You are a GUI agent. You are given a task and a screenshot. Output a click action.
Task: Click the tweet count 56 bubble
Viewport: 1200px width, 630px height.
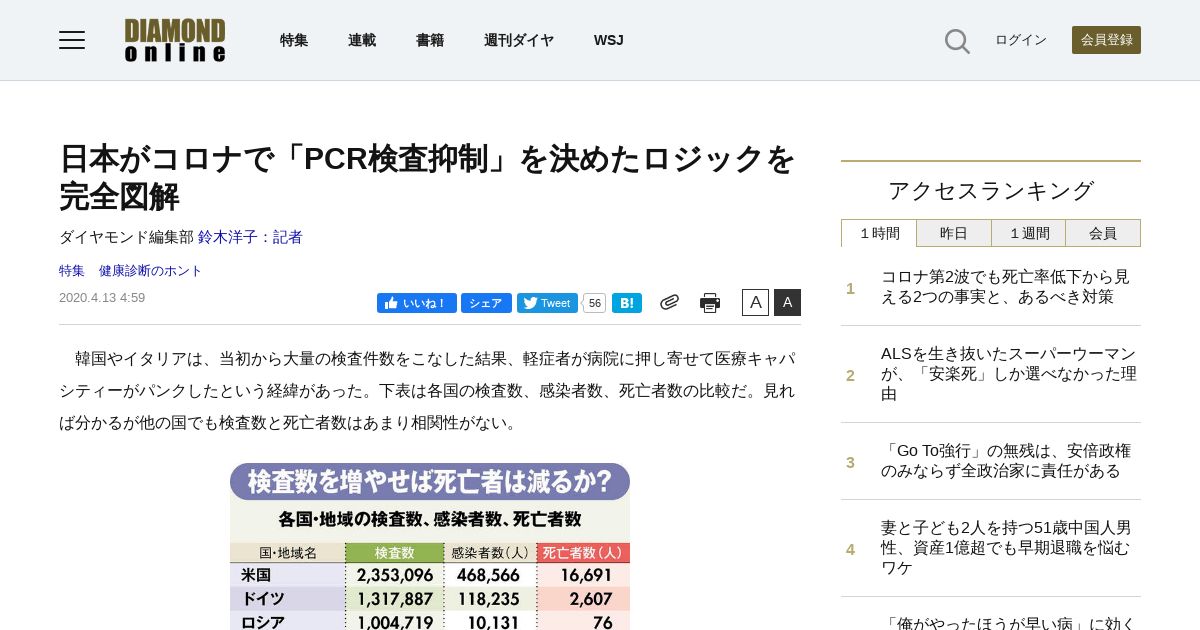pyautogui.click(x=594, y=303)
